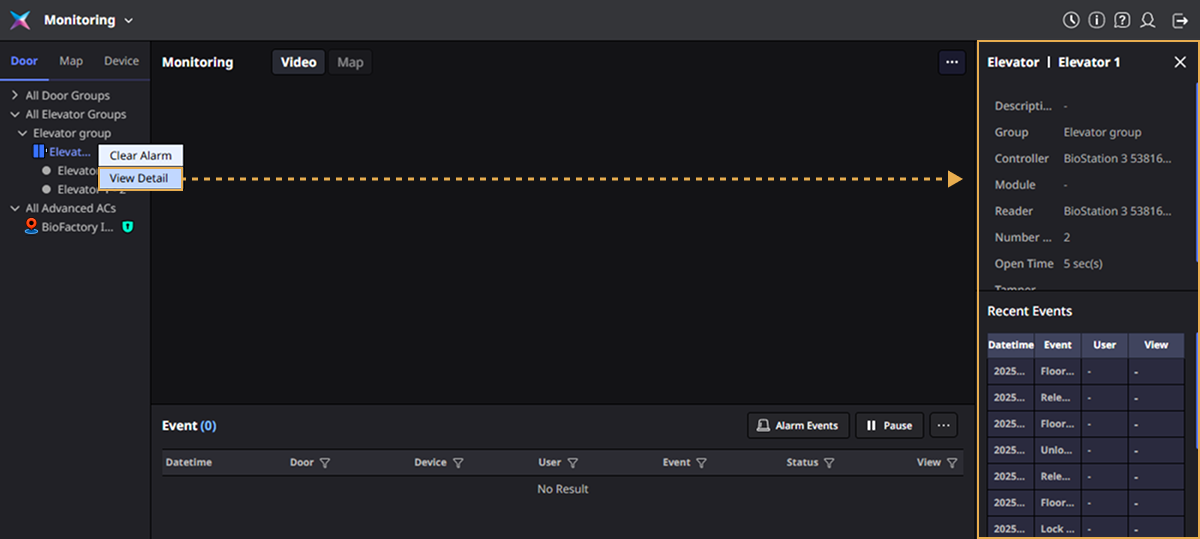Select View Detail from context menu
Image resolution: width=1200 pixels, height=539 pixels.
coord(140,179)
